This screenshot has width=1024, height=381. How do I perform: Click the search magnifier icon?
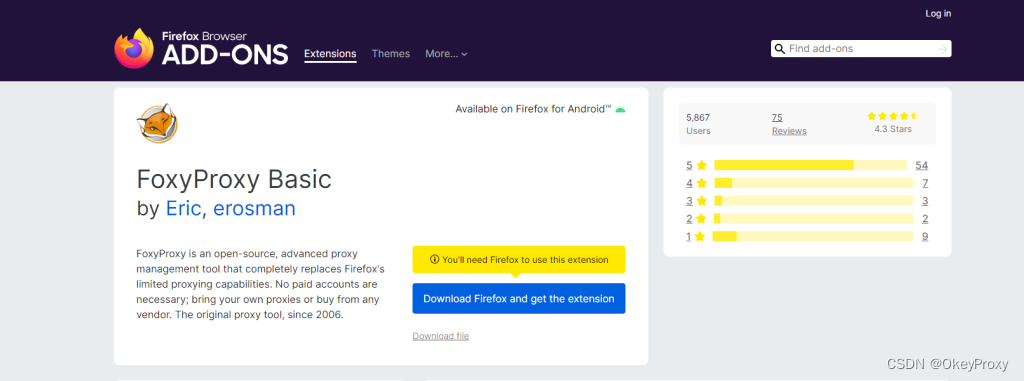pos(780,49)
